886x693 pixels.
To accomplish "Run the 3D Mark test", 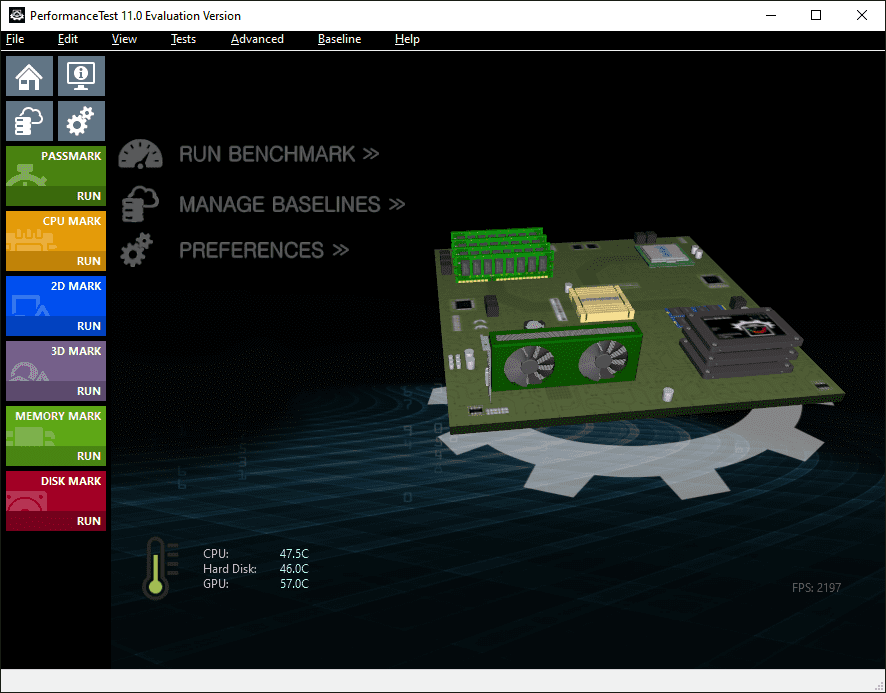I will (x=56, y=391).
